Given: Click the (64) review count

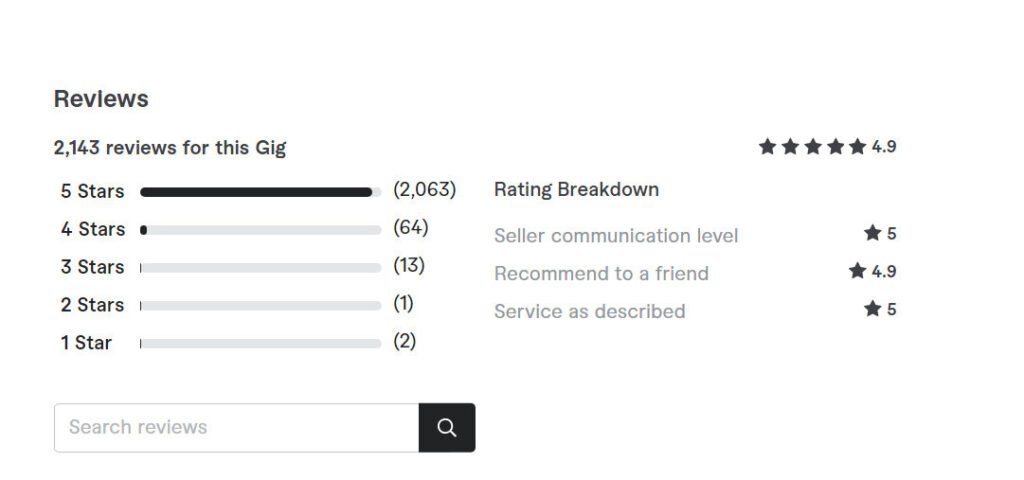Looking at the screenshot, I should pyautogui.click(x=411, y=228).
